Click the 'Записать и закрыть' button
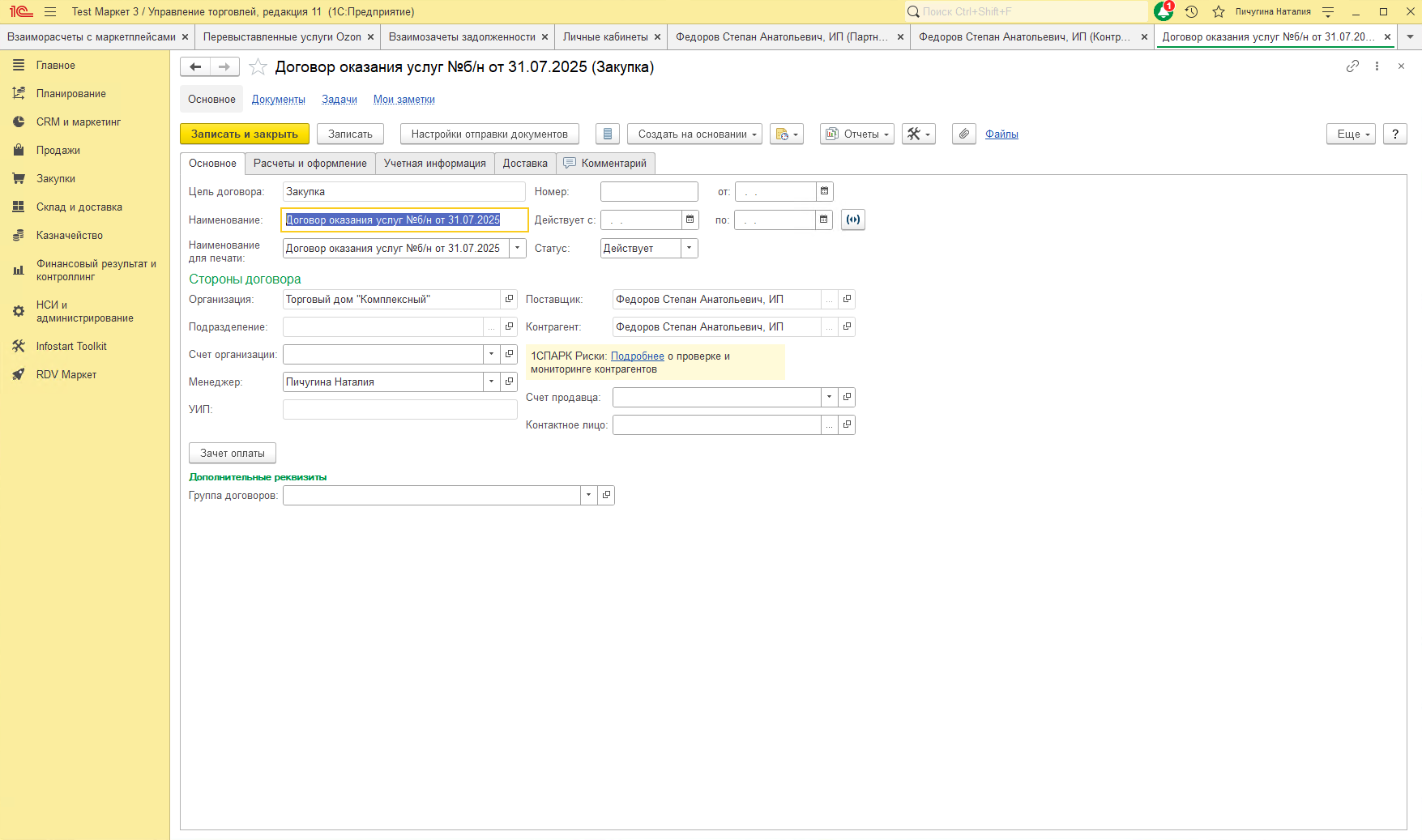Screen dimensions: 1422x840 (x=244, y=134)
